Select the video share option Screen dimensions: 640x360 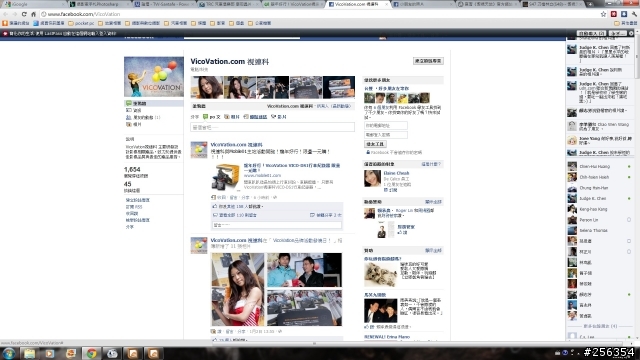[279, 117]
